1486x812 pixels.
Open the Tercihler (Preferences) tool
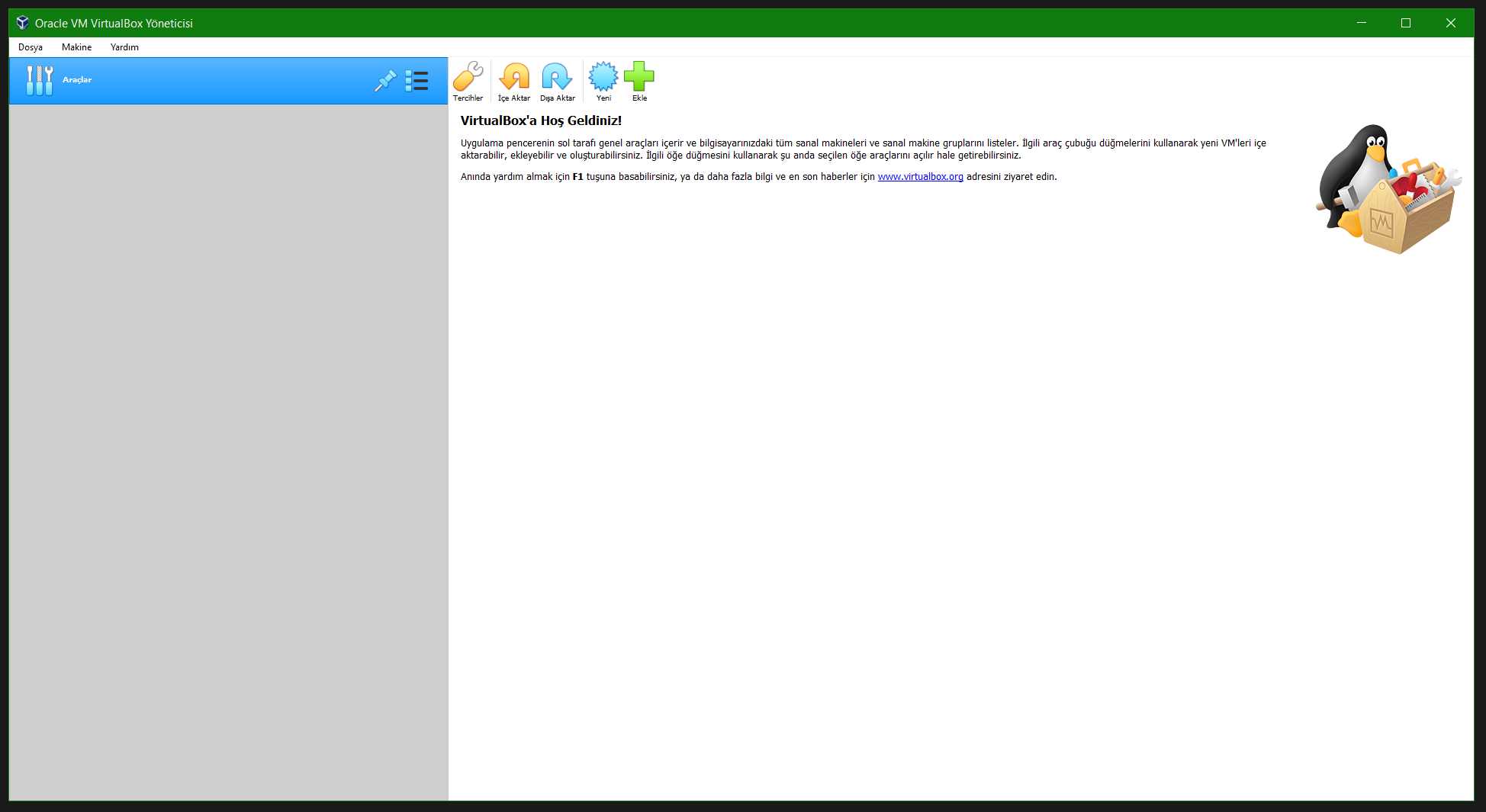pyautogui.click(x=468, y=81)
